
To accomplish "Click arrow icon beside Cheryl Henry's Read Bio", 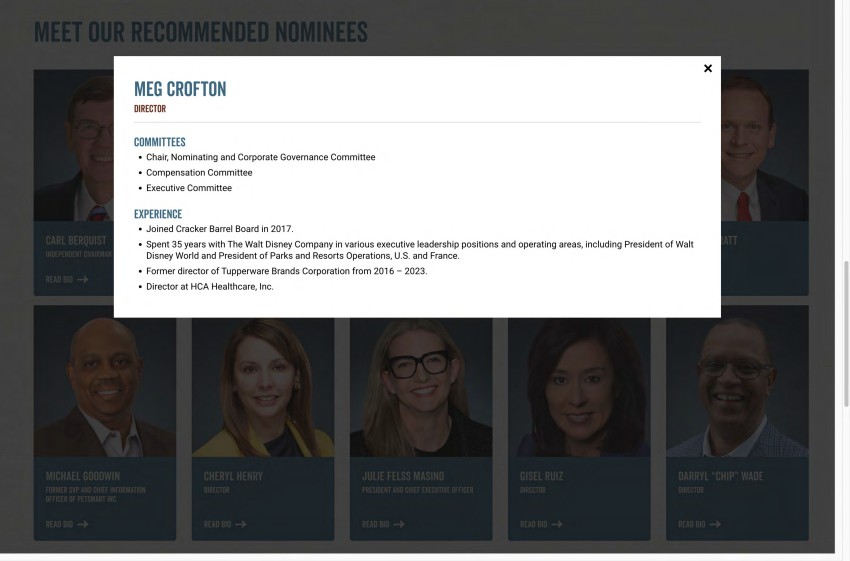I will click(x=241, y=524).
